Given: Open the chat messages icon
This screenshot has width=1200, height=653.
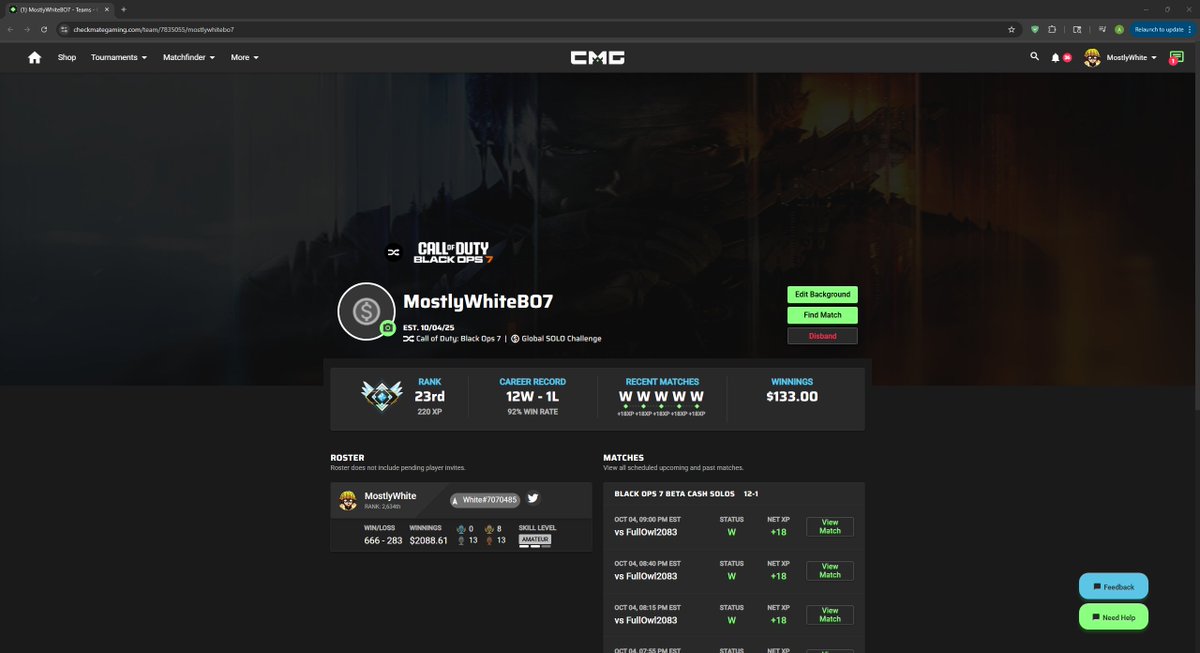Looking at the screenshot, I should [1176, 58].
